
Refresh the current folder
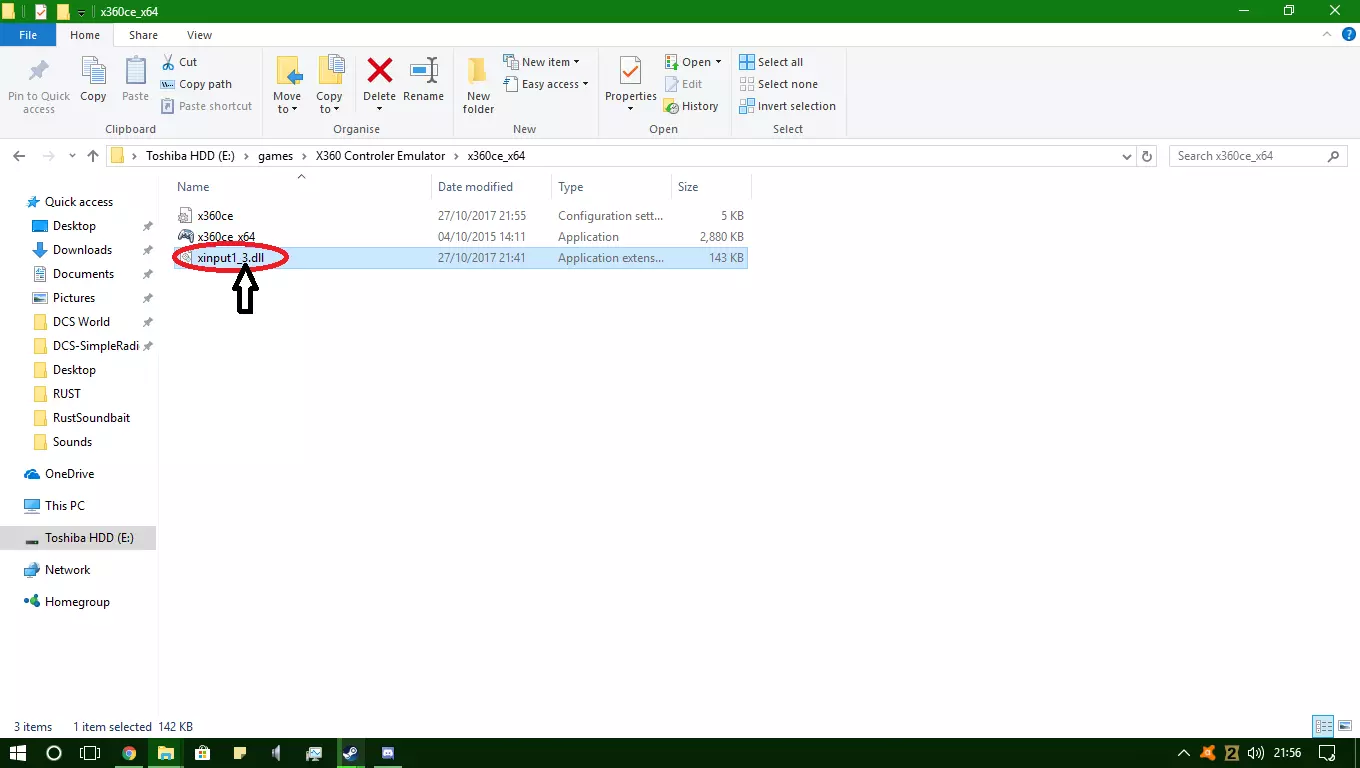click(1147, 156)
